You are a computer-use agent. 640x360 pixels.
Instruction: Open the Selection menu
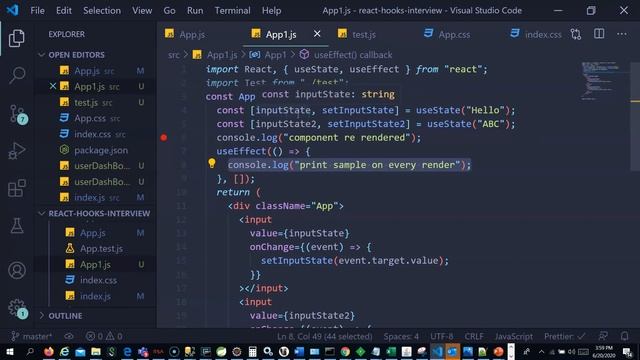click(x=102, y=11)
